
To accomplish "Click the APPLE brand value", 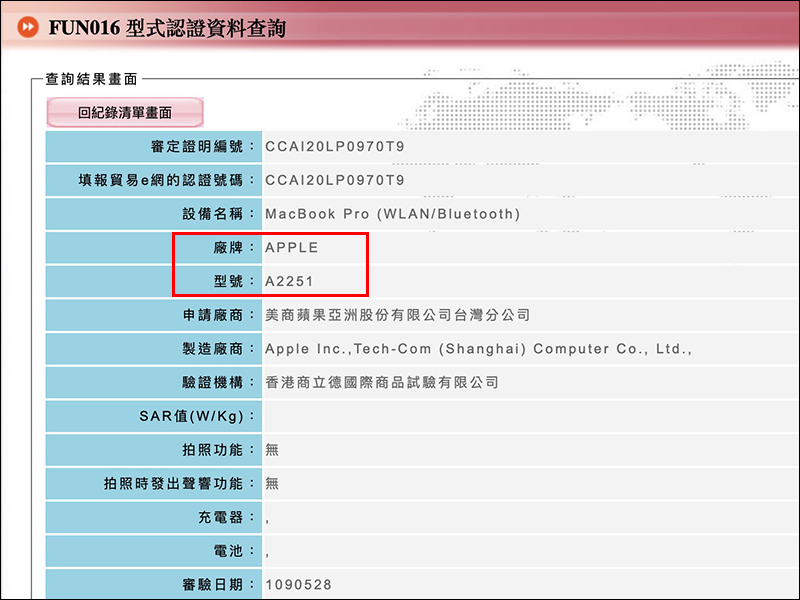I will 291,247.
